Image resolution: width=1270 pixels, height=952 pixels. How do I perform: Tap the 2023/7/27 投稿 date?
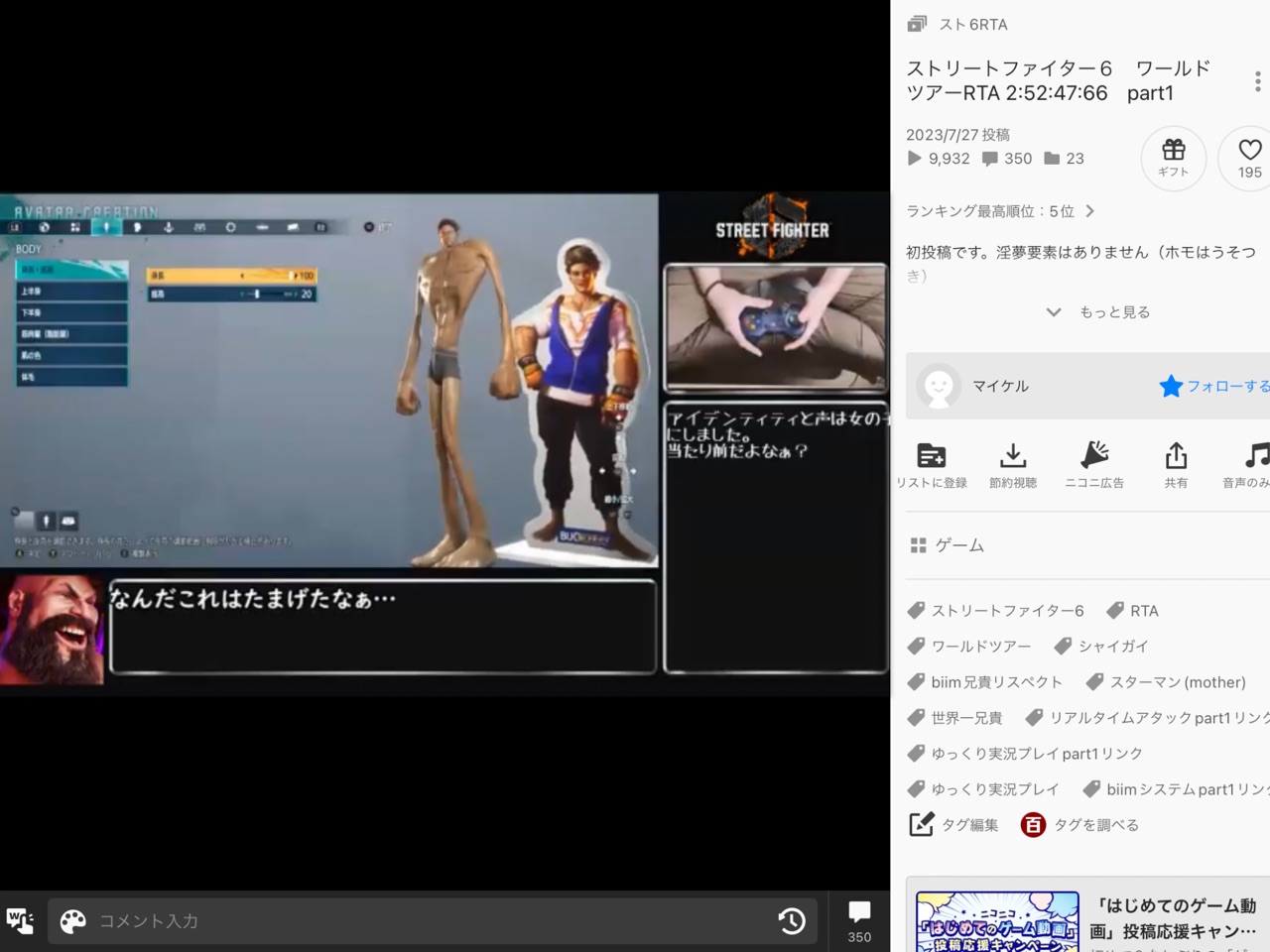tap(957, 135)
